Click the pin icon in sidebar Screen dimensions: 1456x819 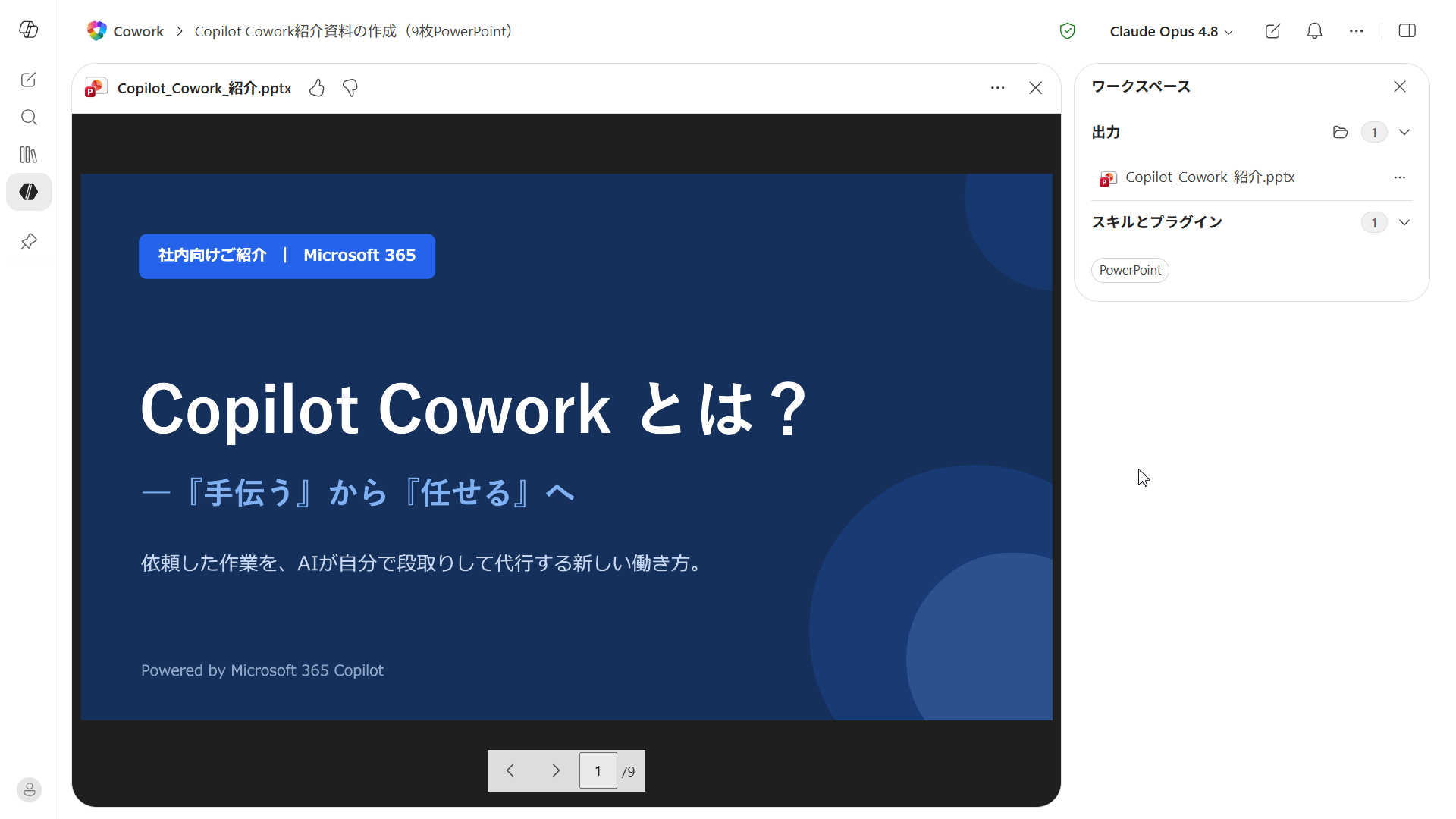coord(29,242)
